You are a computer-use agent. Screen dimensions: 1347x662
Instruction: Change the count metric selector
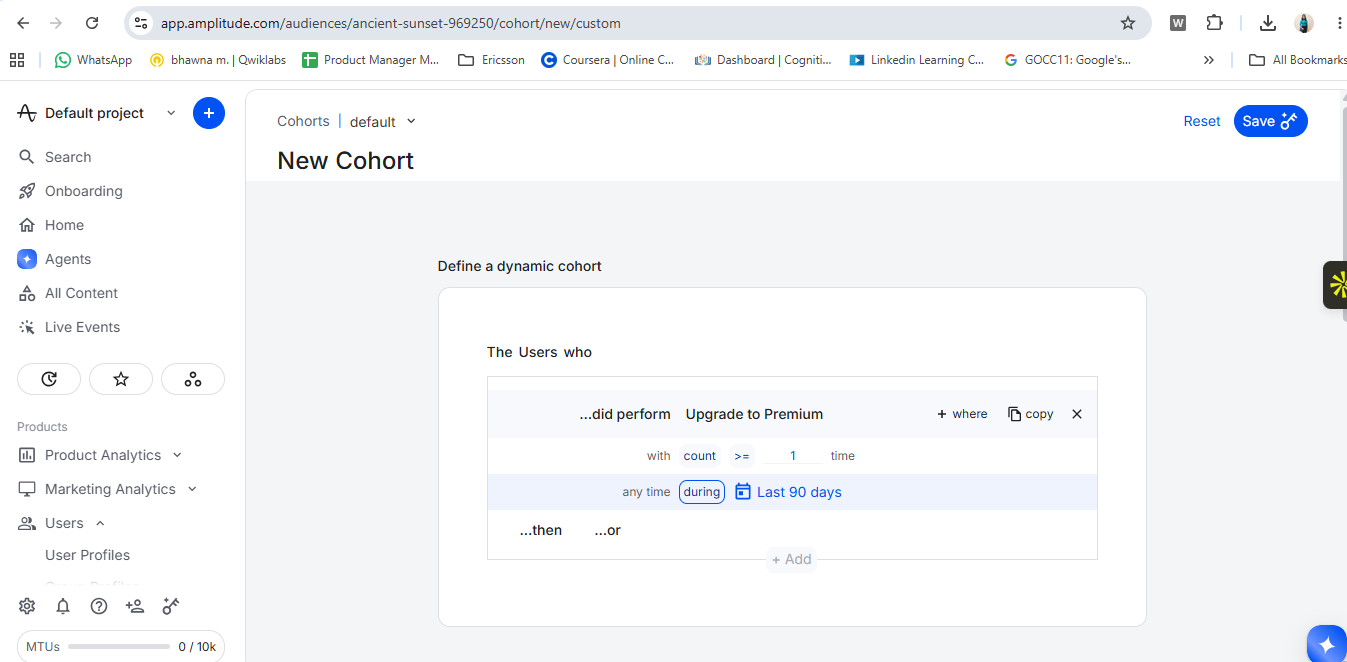[700, 456]
